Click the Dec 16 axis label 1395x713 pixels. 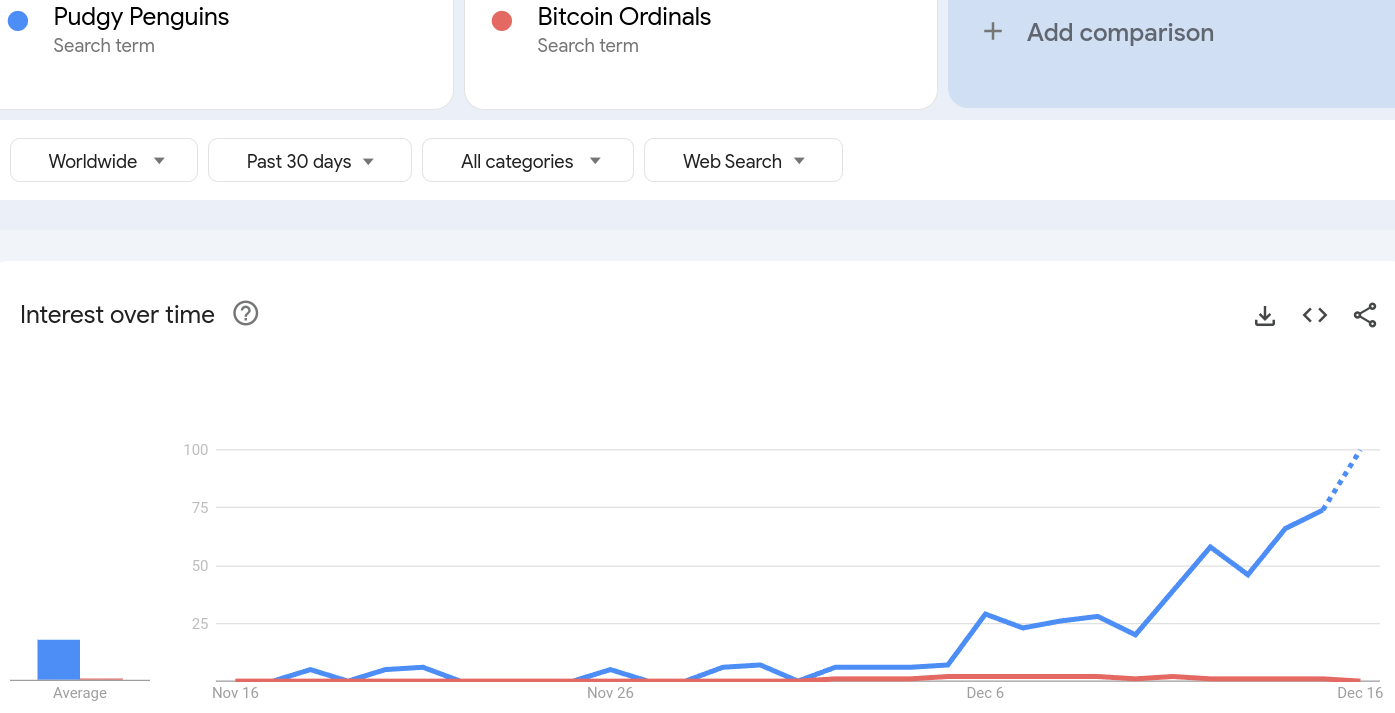1360,693
